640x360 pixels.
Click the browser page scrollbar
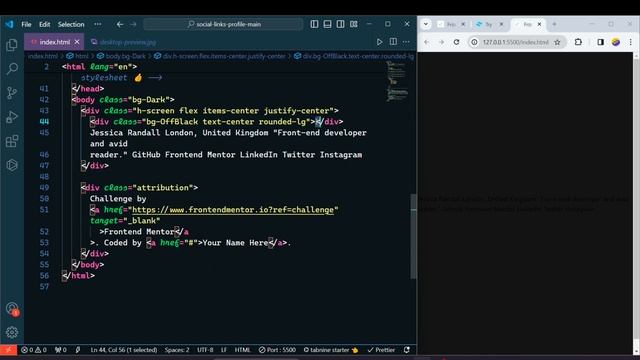pos(636,200)
